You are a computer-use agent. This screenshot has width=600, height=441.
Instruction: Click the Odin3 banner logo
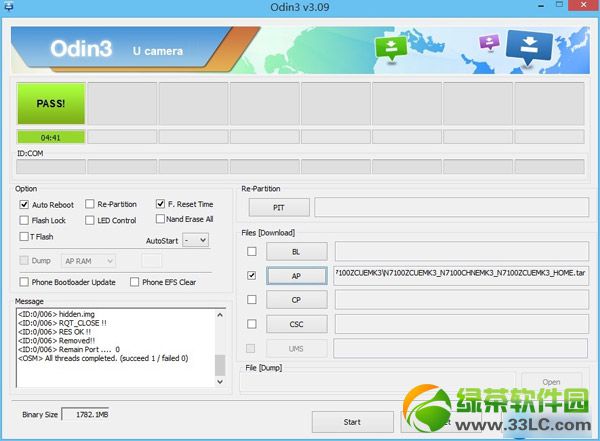(81, 49)
